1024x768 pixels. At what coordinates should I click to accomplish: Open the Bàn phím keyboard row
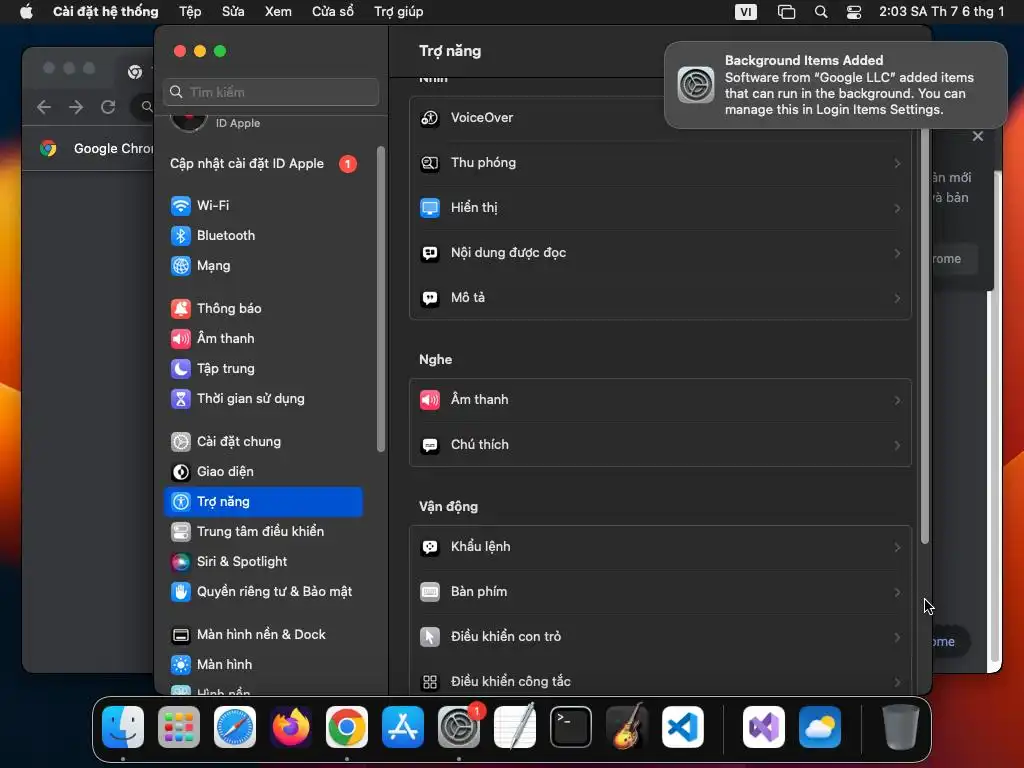[660, 592]
